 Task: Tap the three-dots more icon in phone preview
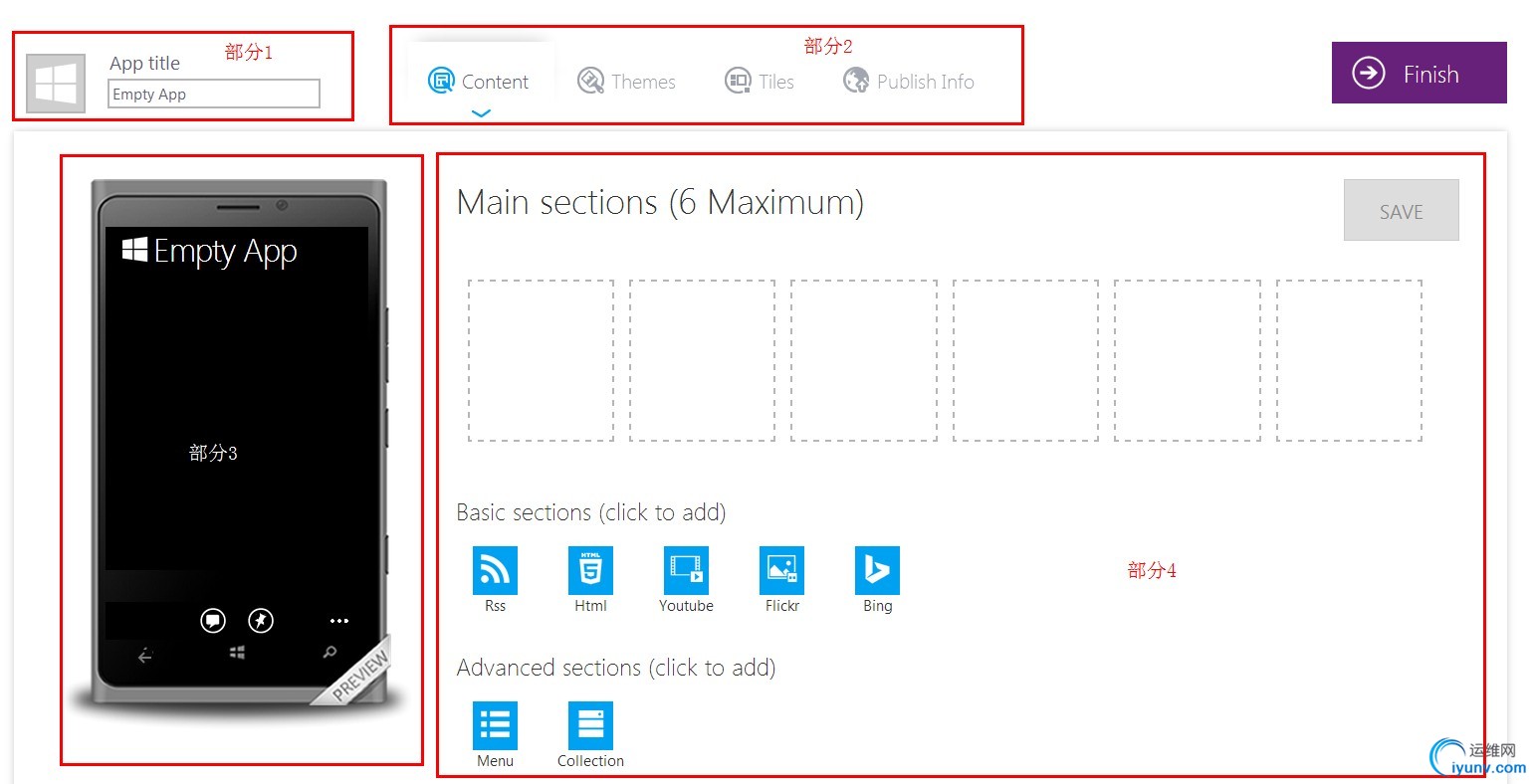(x=339, y=621)
